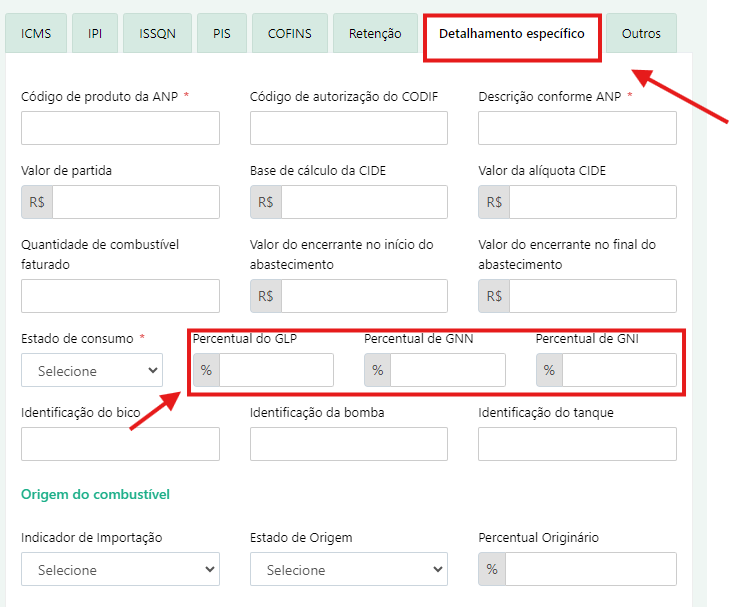Focus the Percentual Originário input

point(591,569)
